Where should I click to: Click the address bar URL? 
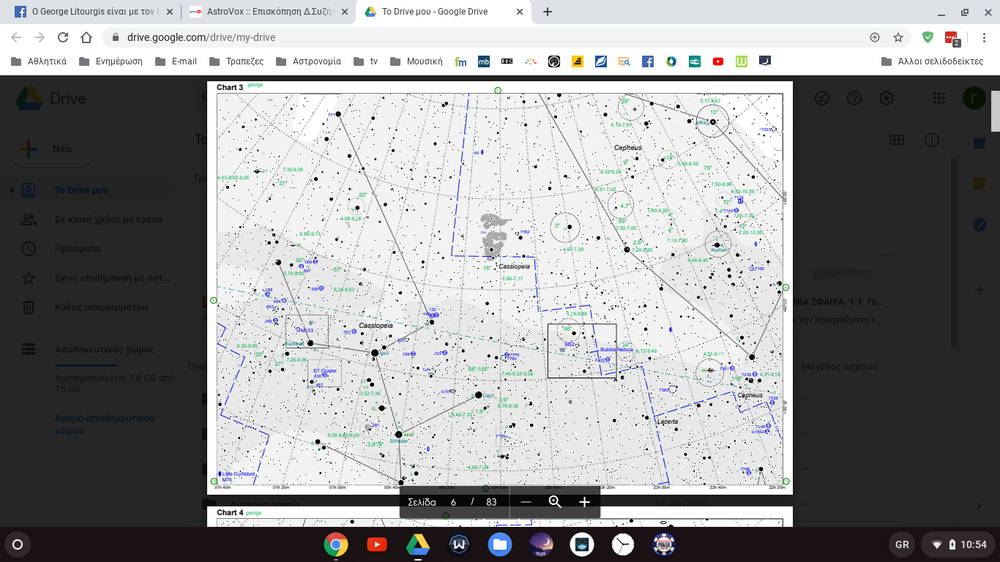pyautogui.click(x=201, y=37)
